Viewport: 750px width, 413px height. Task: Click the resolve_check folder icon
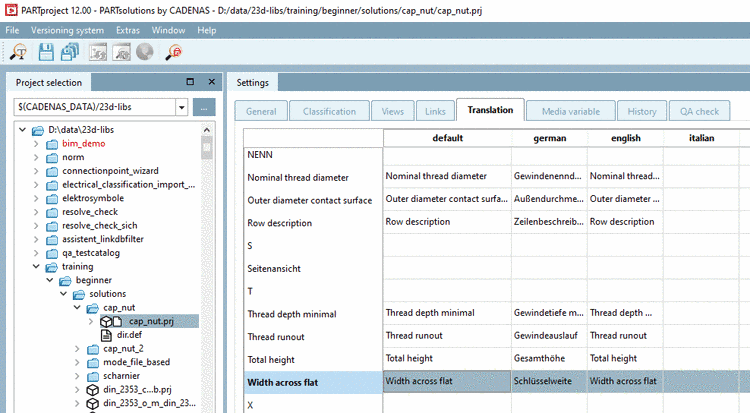pyautogui.click(x=52, y=212)
